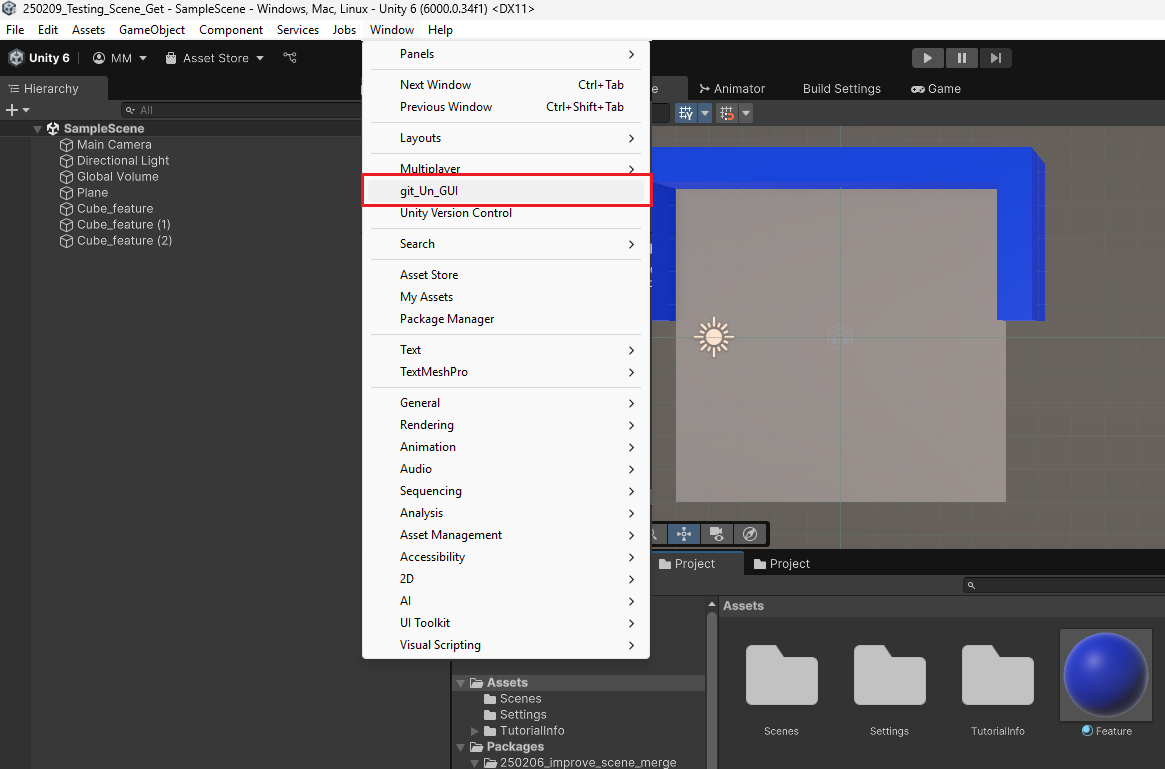Click the Unity 6 logo in the toolbar
Image resolution: width=1165 pixels, height=769 pixels.
[16, 58]
